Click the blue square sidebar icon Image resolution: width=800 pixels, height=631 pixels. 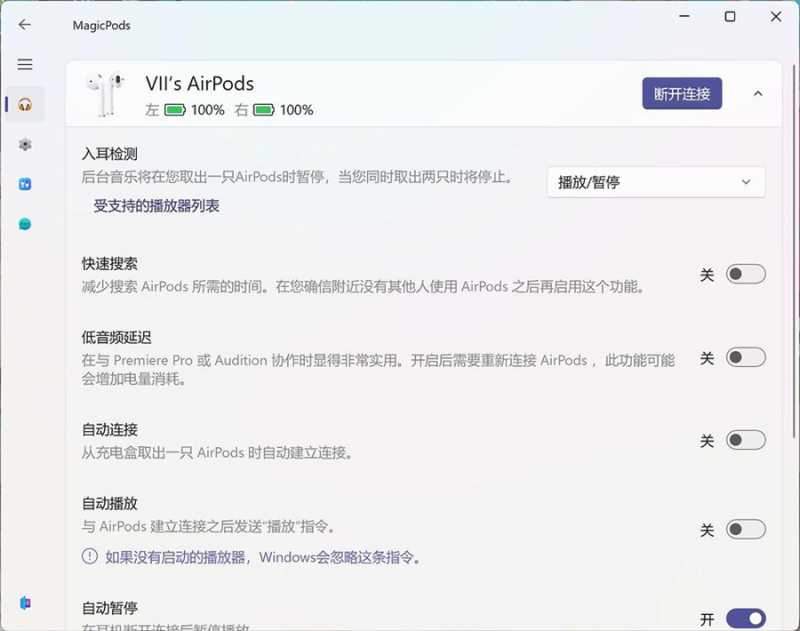[25, 184]
